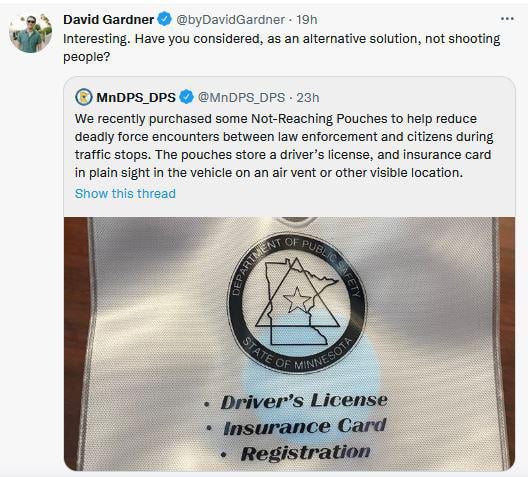Open the MnDPS_DPS round profile avatar
This screenshot has height=477, width=528.
(x=84, y=97)
